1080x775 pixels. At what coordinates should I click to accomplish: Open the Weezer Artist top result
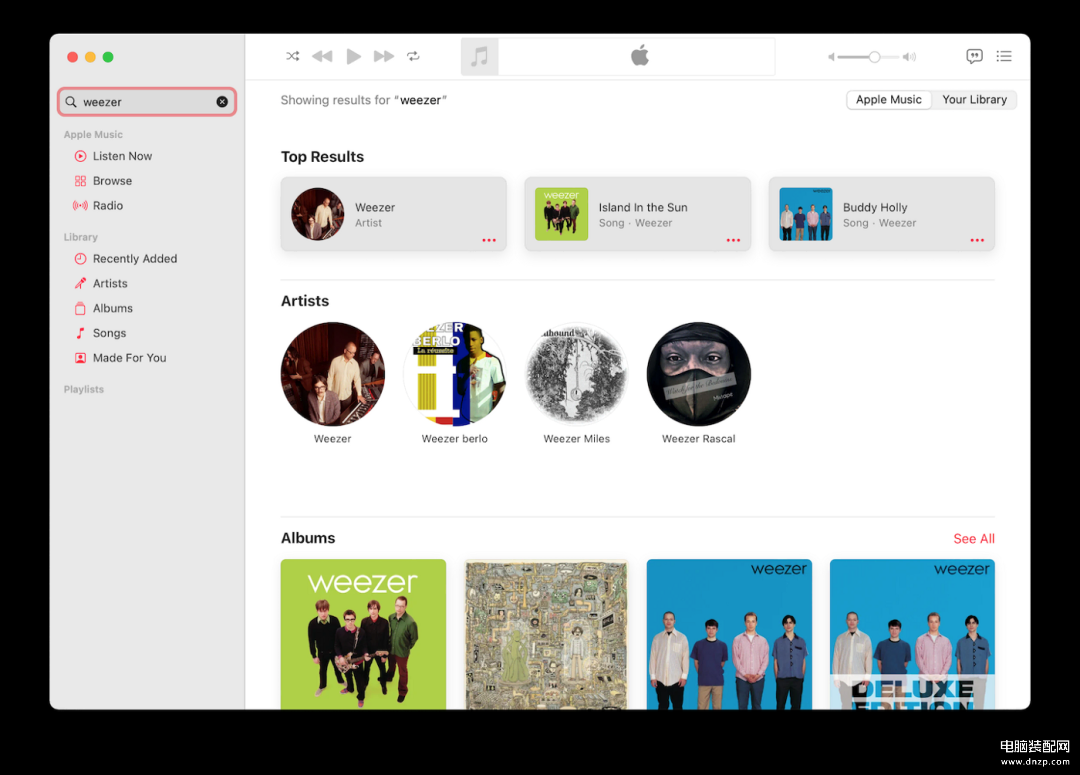click(393, 214)
